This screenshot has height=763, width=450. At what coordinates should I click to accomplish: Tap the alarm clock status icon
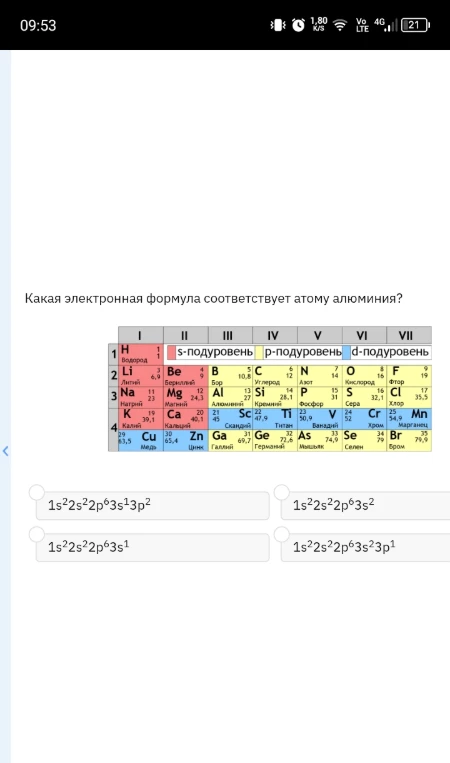298,25
